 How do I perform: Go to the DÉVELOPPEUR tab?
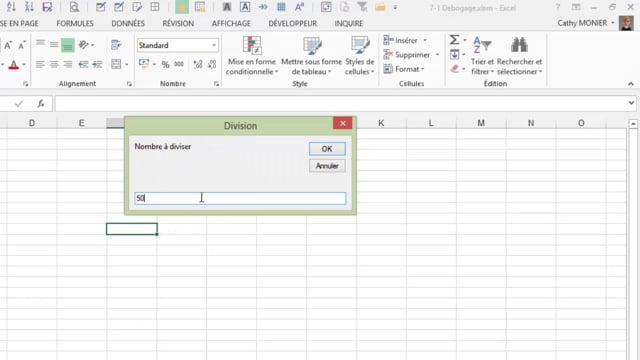tap(292, 24)
